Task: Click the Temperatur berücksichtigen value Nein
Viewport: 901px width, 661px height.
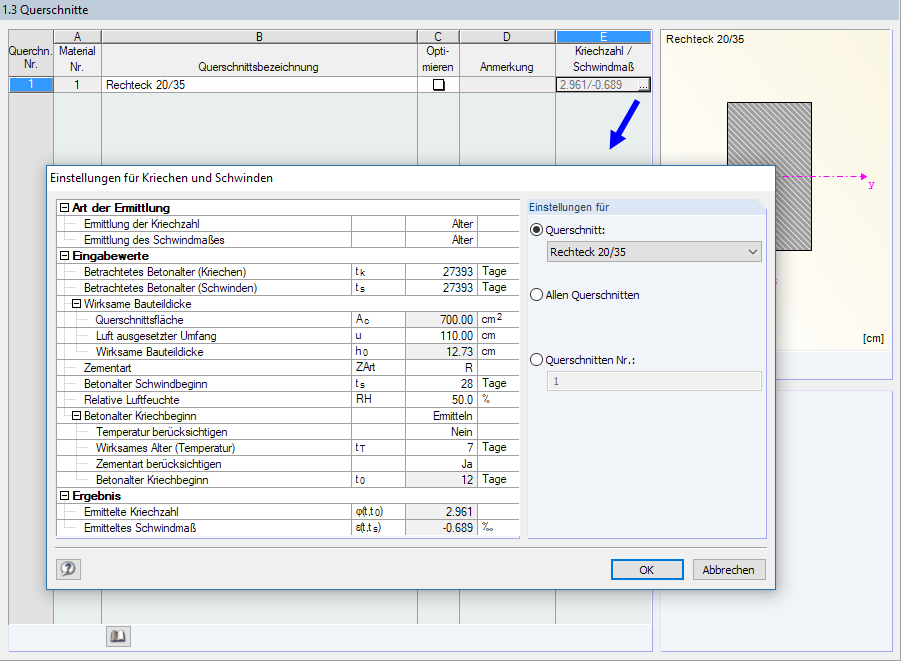Action: coord(441,432)
